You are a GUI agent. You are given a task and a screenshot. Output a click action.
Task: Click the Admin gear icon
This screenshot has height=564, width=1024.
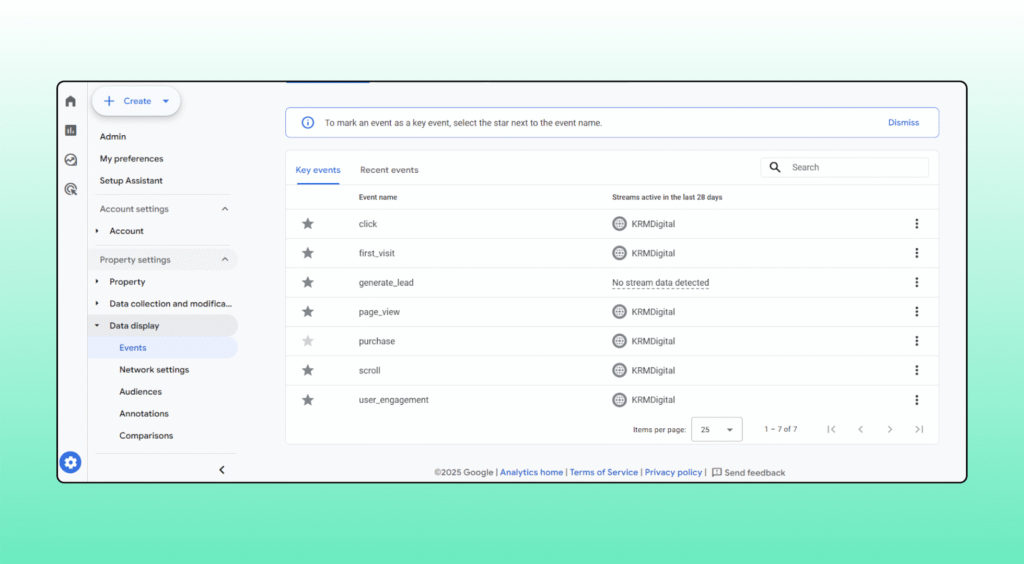click(70, 462)
